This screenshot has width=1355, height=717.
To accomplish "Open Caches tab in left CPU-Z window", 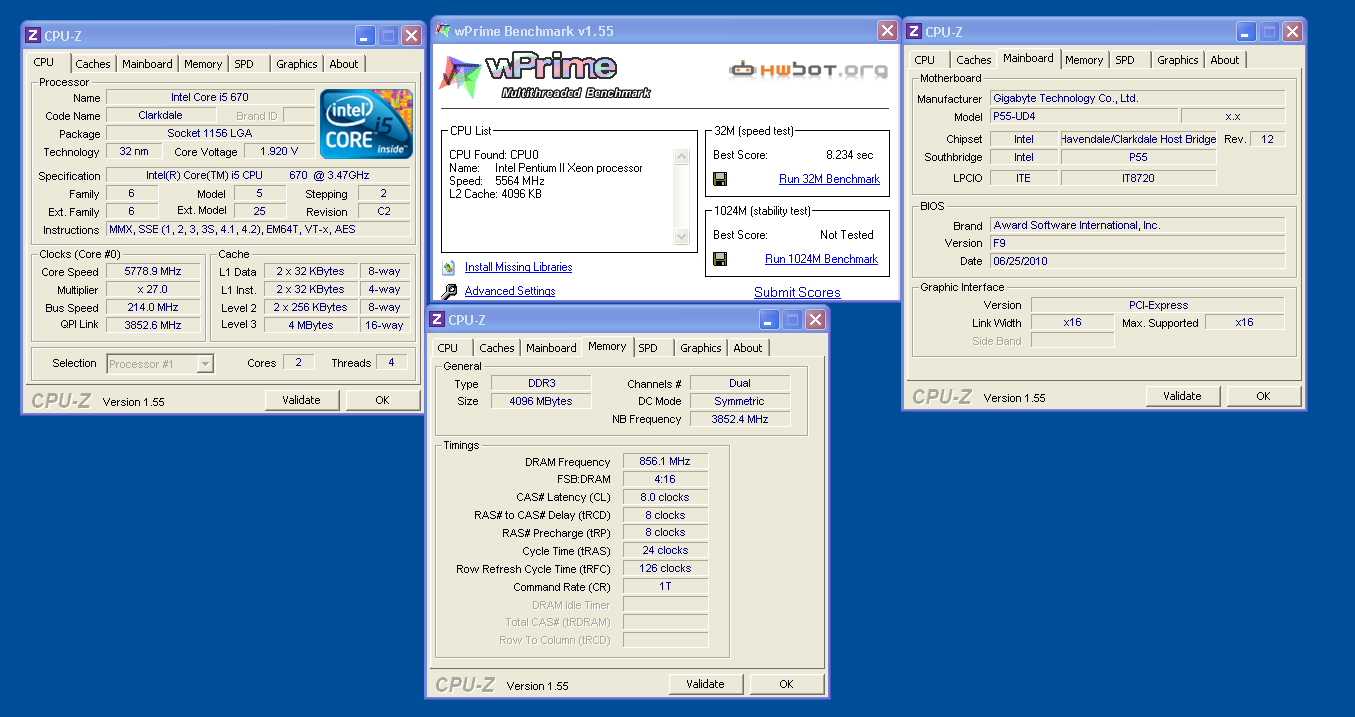I will [x=93, y=64].
